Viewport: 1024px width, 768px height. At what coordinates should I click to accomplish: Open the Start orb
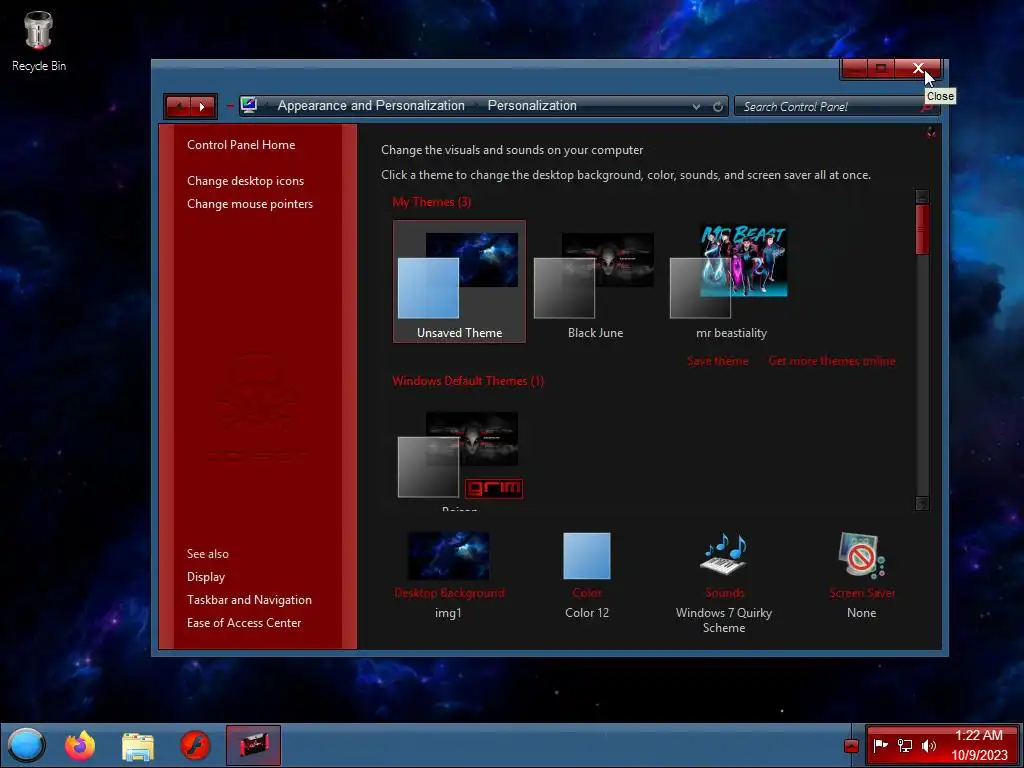coord(26,745)
